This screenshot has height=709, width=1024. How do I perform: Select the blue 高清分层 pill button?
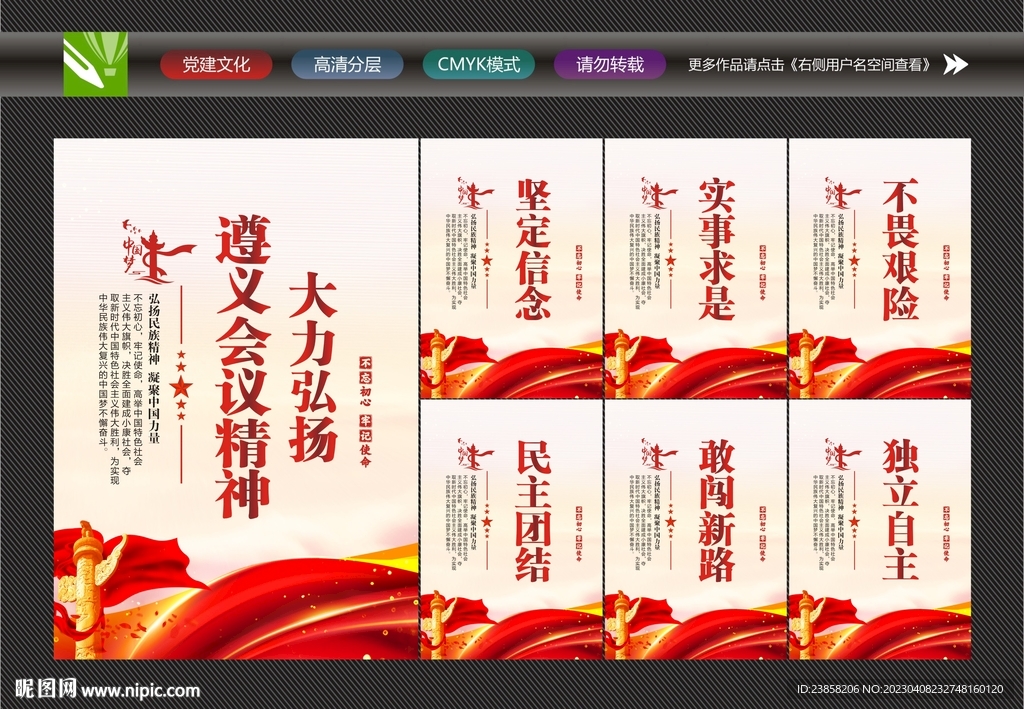pos(347,65)
